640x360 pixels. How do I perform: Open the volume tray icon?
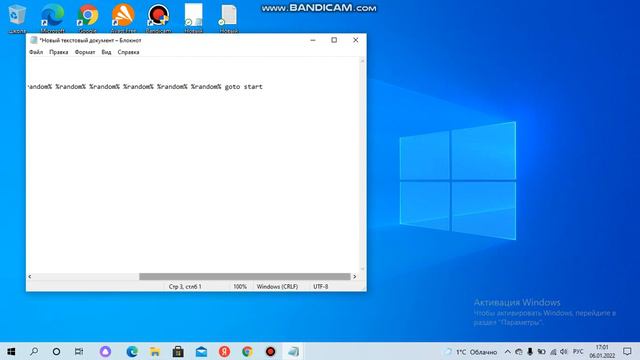click(x=564, y=352)
